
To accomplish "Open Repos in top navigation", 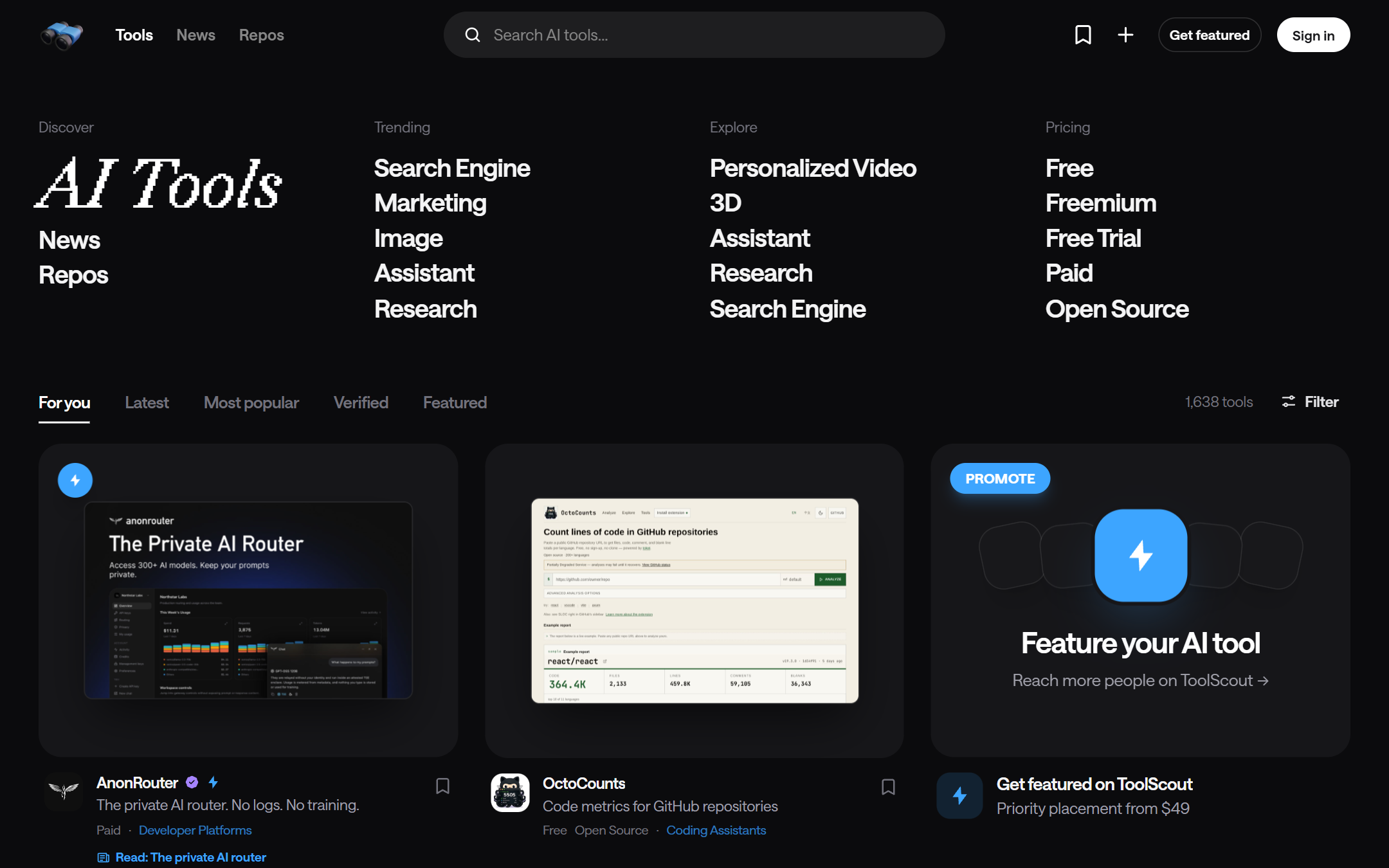I will [x=261, y=35].
